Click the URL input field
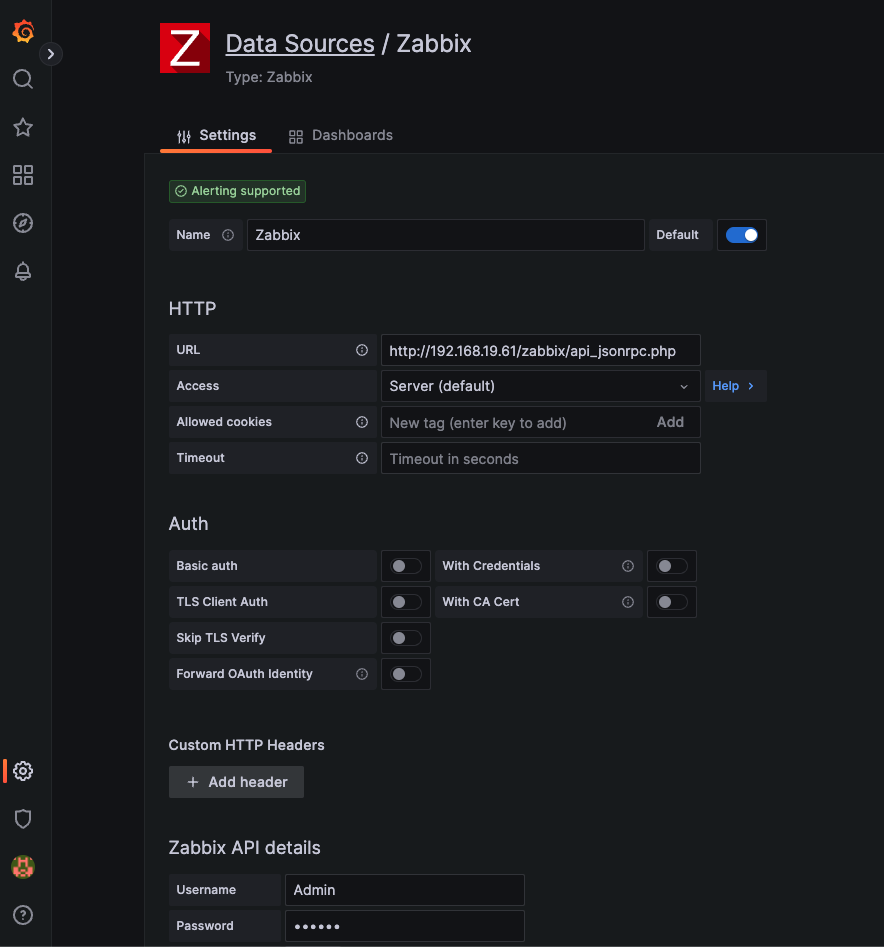Screen dimensions: 884x947 pos(540,350)
